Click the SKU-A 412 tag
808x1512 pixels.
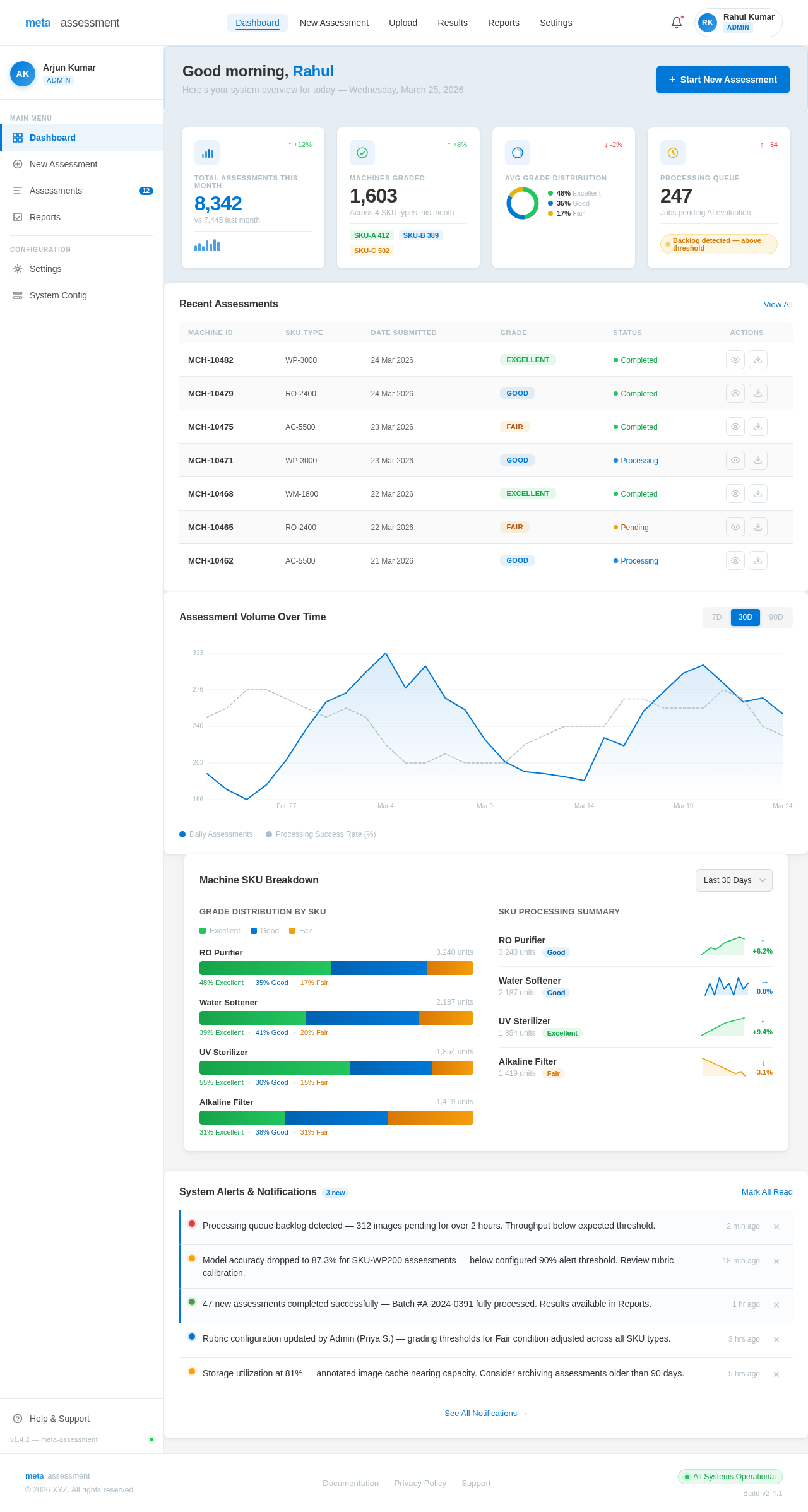pos(372,235)
